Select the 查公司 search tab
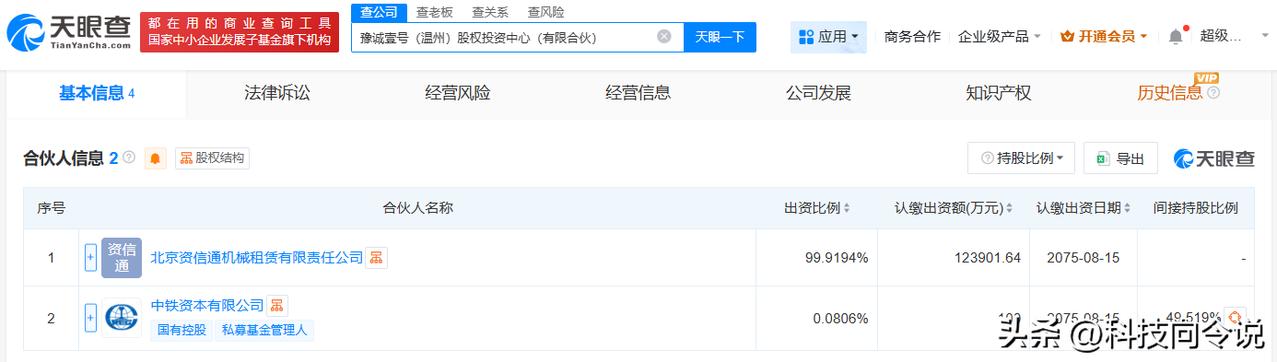This screenshot has width=1277, height=362. [379, 12]
